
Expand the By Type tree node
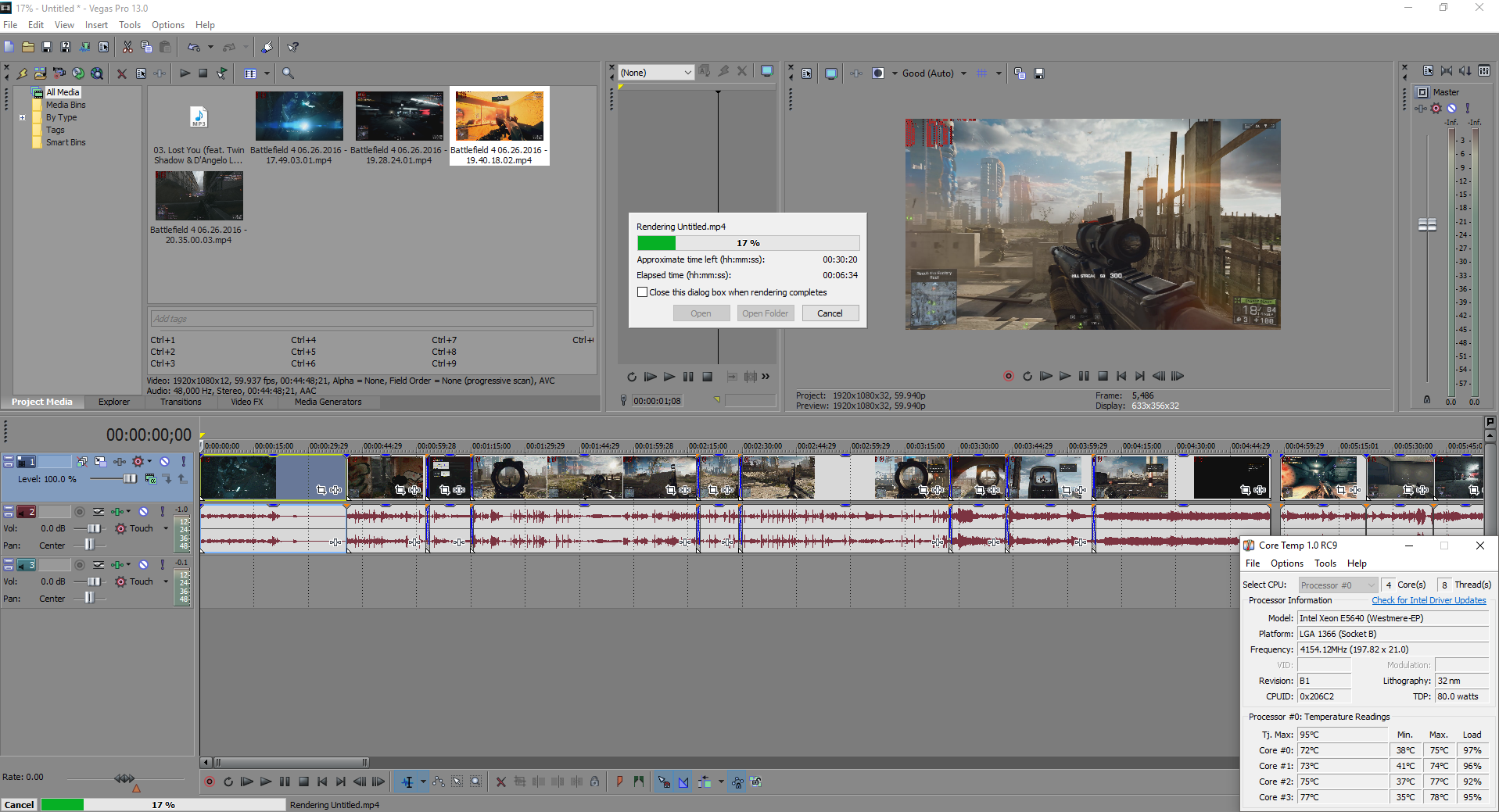23,118
